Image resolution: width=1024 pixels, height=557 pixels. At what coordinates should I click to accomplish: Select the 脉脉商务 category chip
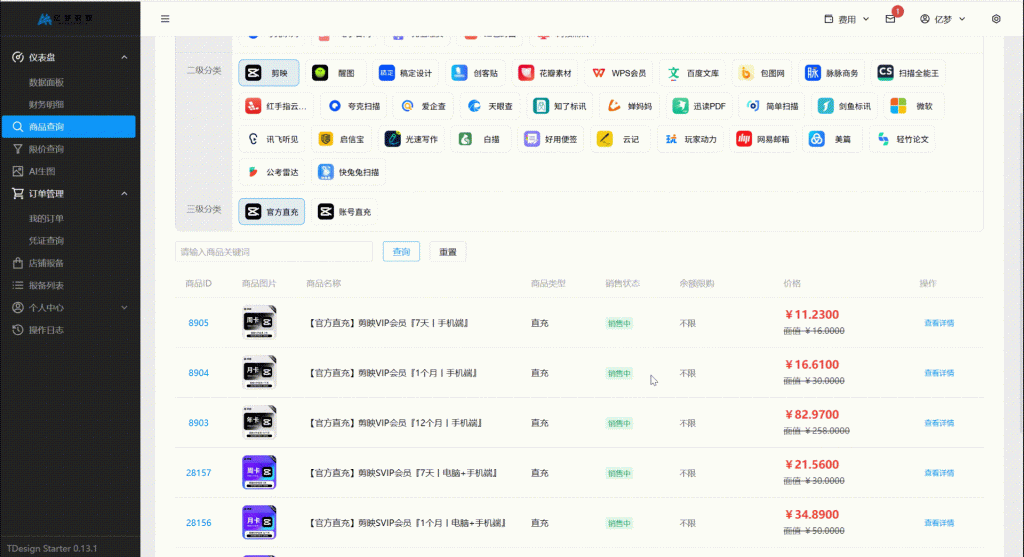point(831,73)
